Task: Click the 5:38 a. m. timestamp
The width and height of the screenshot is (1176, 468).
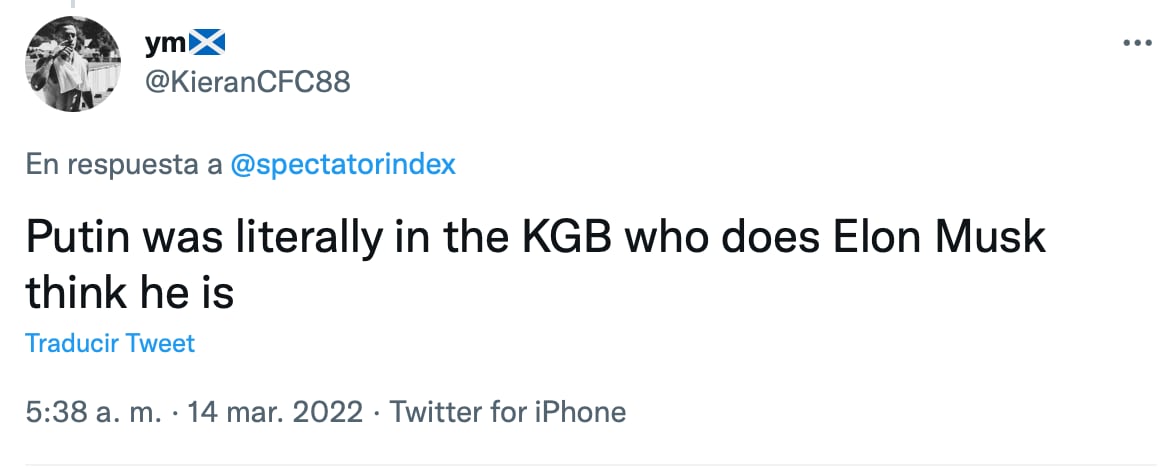Action: [x=93, y=412]
